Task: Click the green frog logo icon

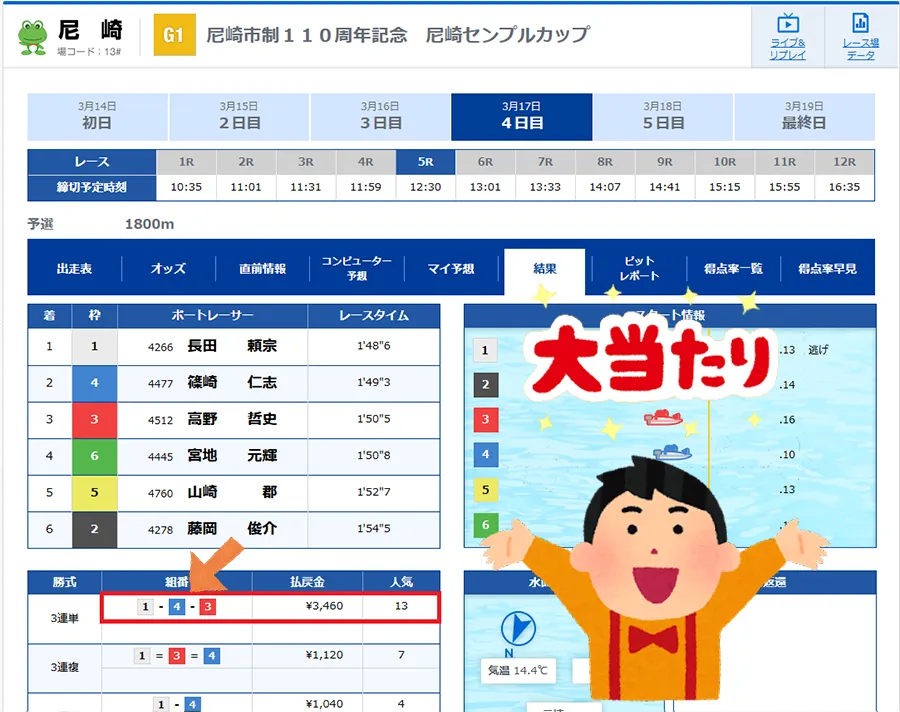Action: tap(32, 35)
